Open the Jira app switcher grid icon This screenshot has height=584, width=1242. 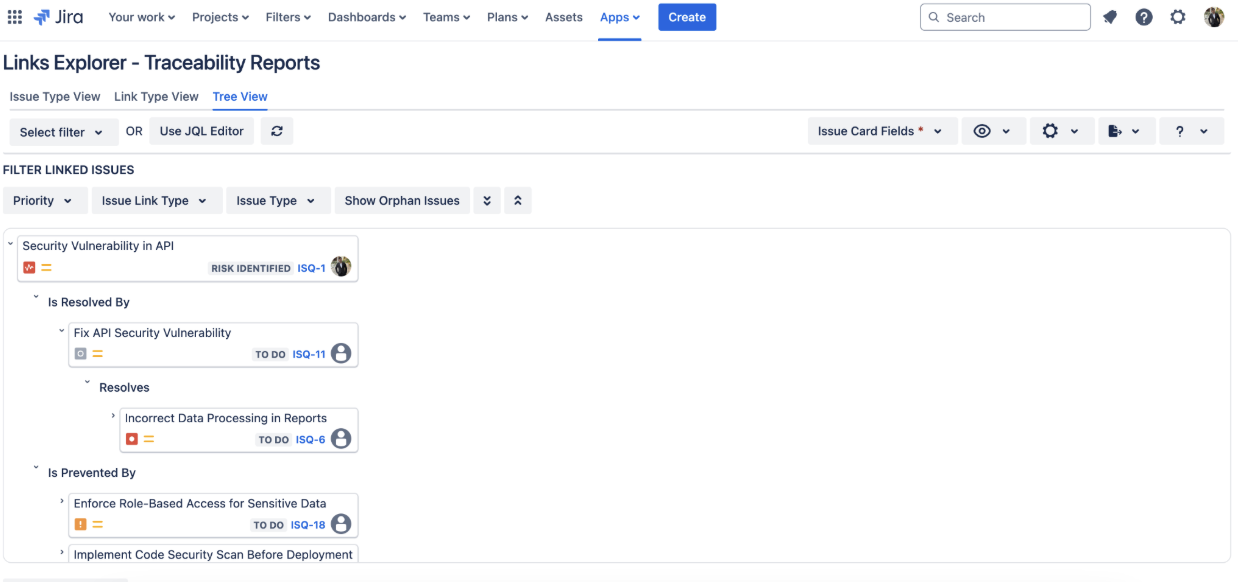[15, 17]
